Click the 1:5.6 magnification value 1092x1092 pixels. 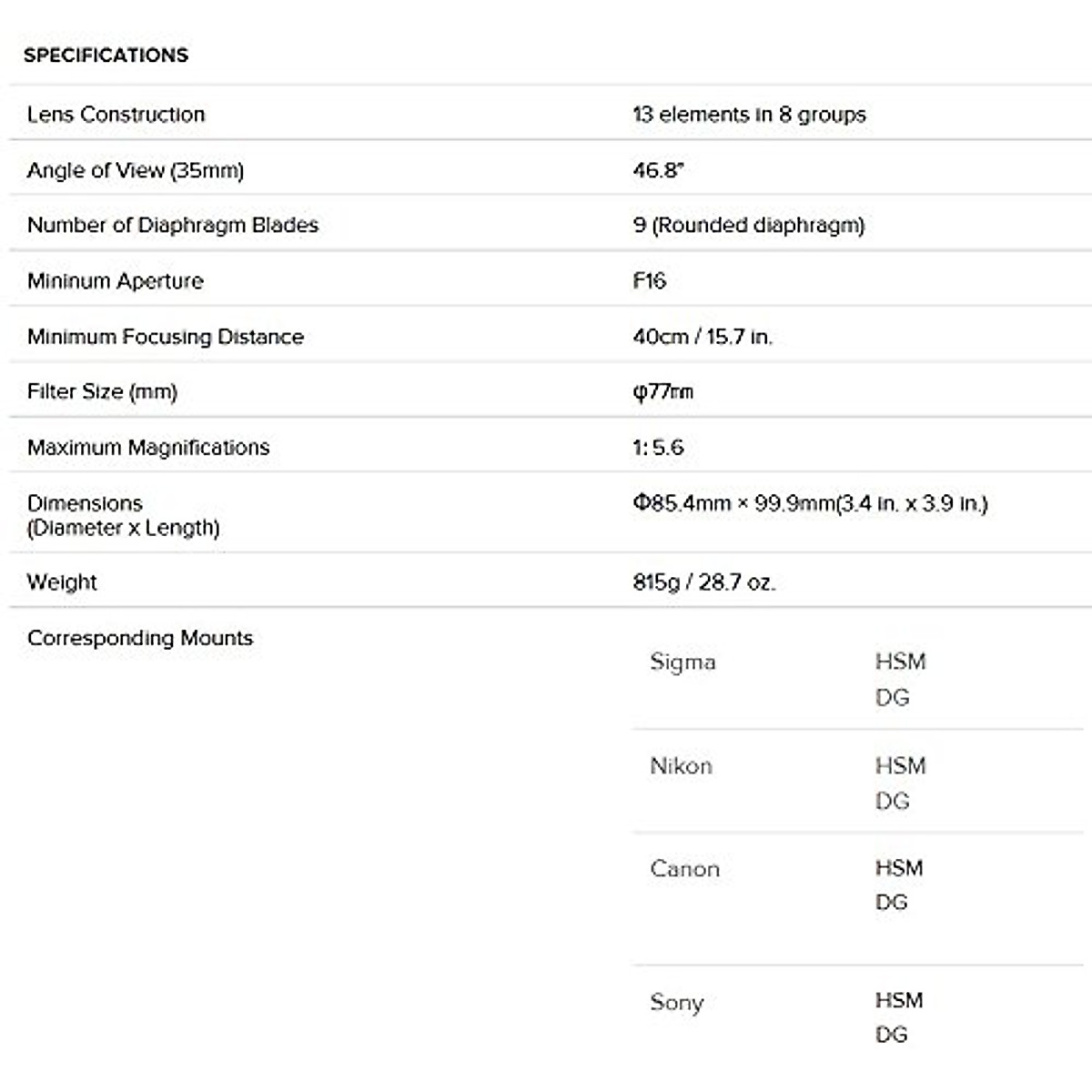click(x=658, y=448)
